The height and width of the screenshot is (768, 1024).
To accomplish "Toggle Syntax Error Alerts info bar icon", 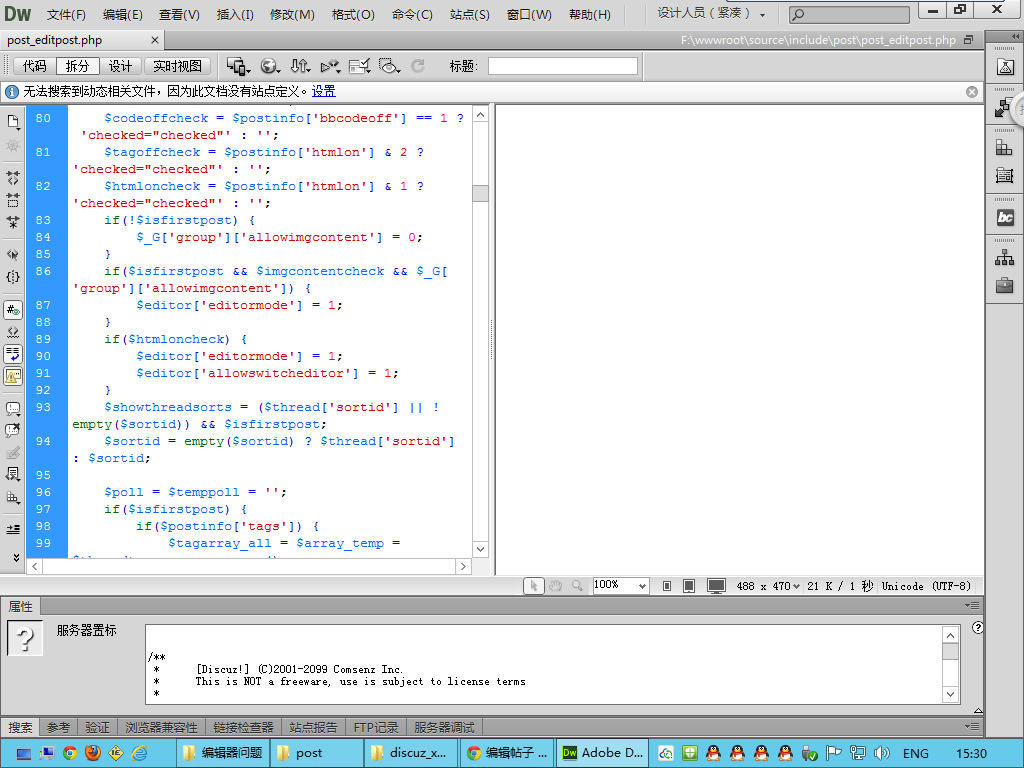I will pos(13,376).
